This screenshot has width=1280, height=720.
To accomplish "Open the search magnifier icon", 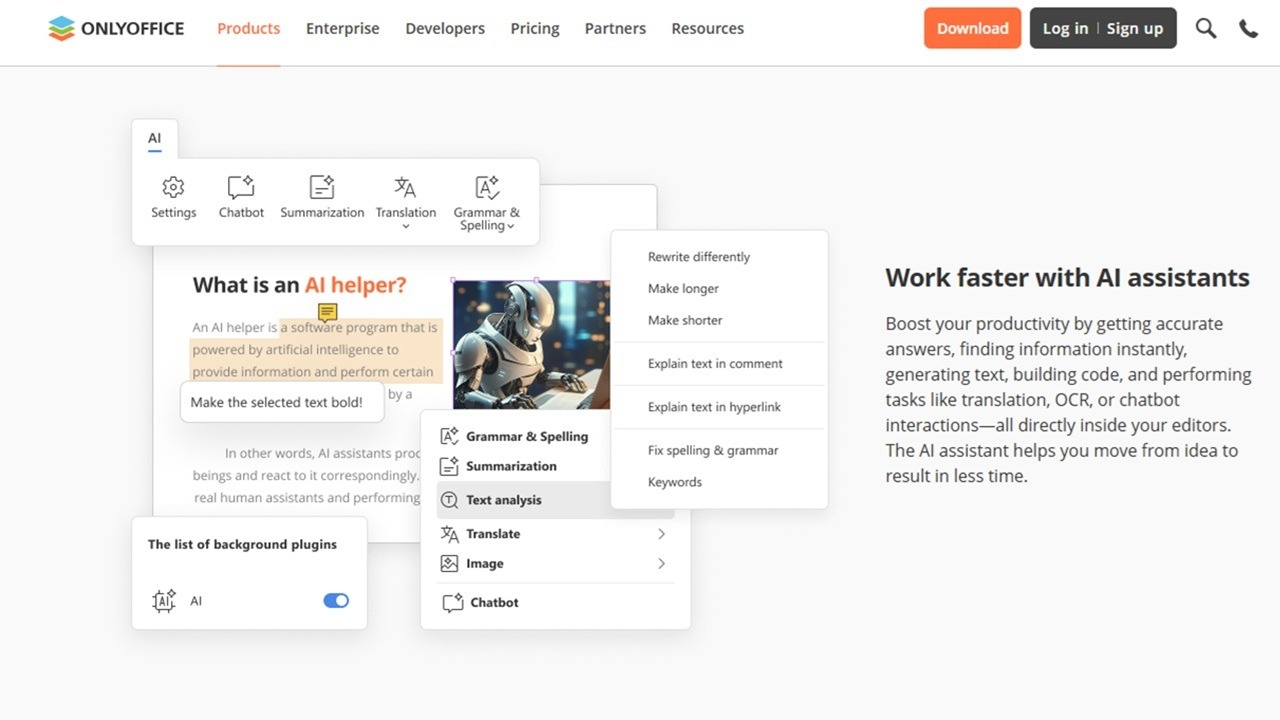I will pyautogui.click(x=1206, y=28).
